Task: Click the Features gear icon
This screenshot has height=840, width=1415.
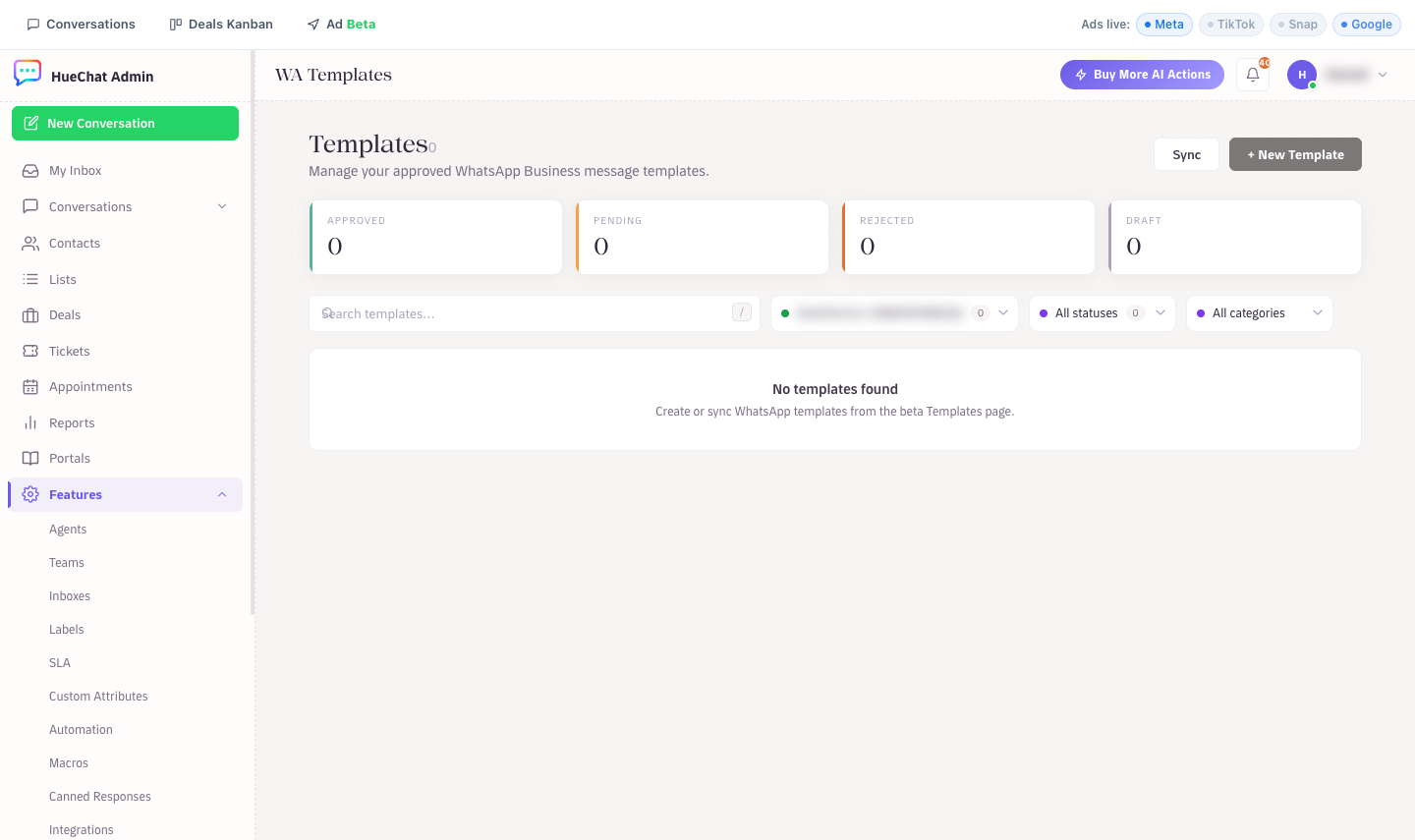Action: tap(30, 494)
